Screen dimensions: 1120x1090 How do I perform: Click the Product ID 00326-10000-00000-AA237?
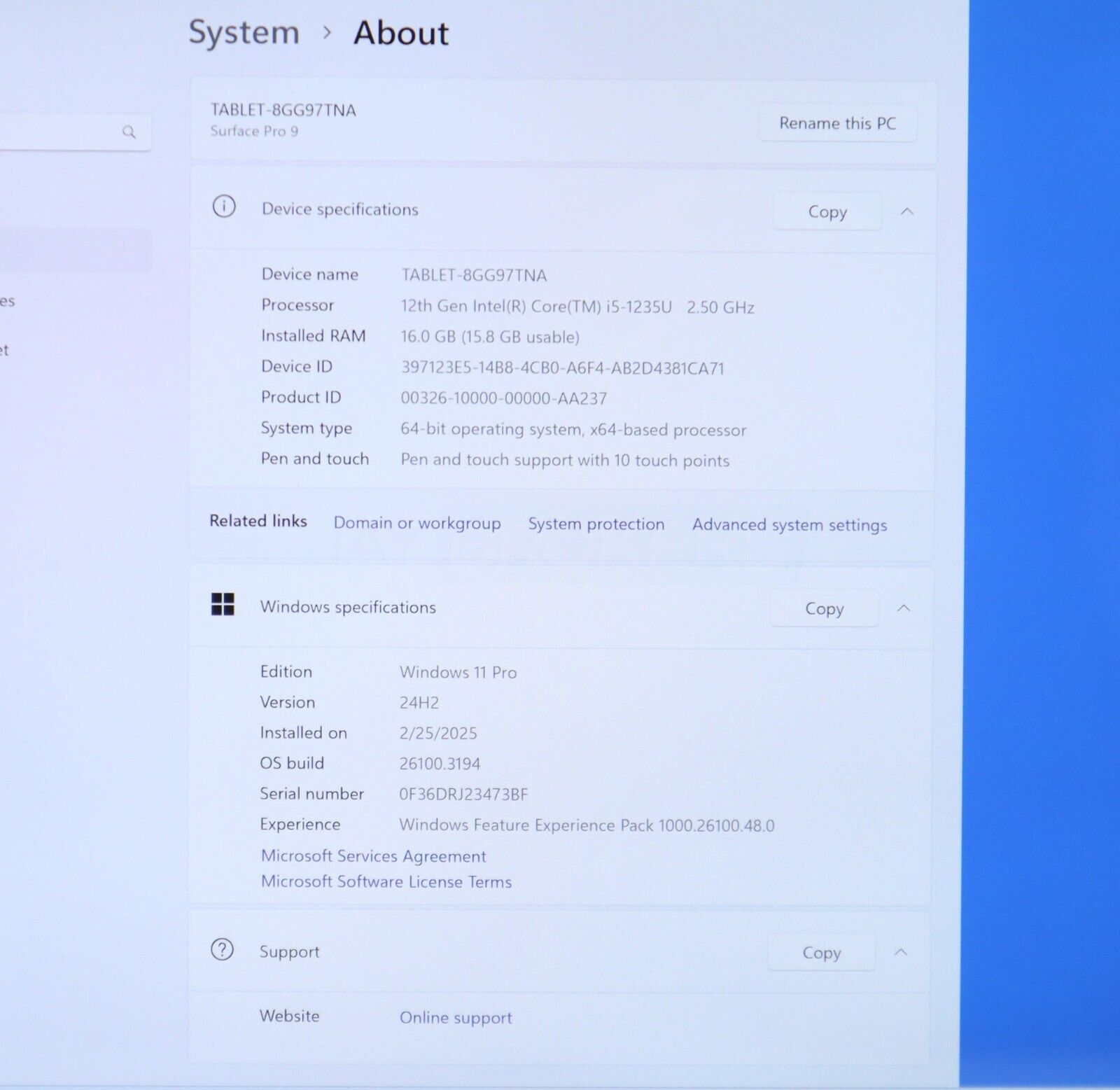pos(504,398)
